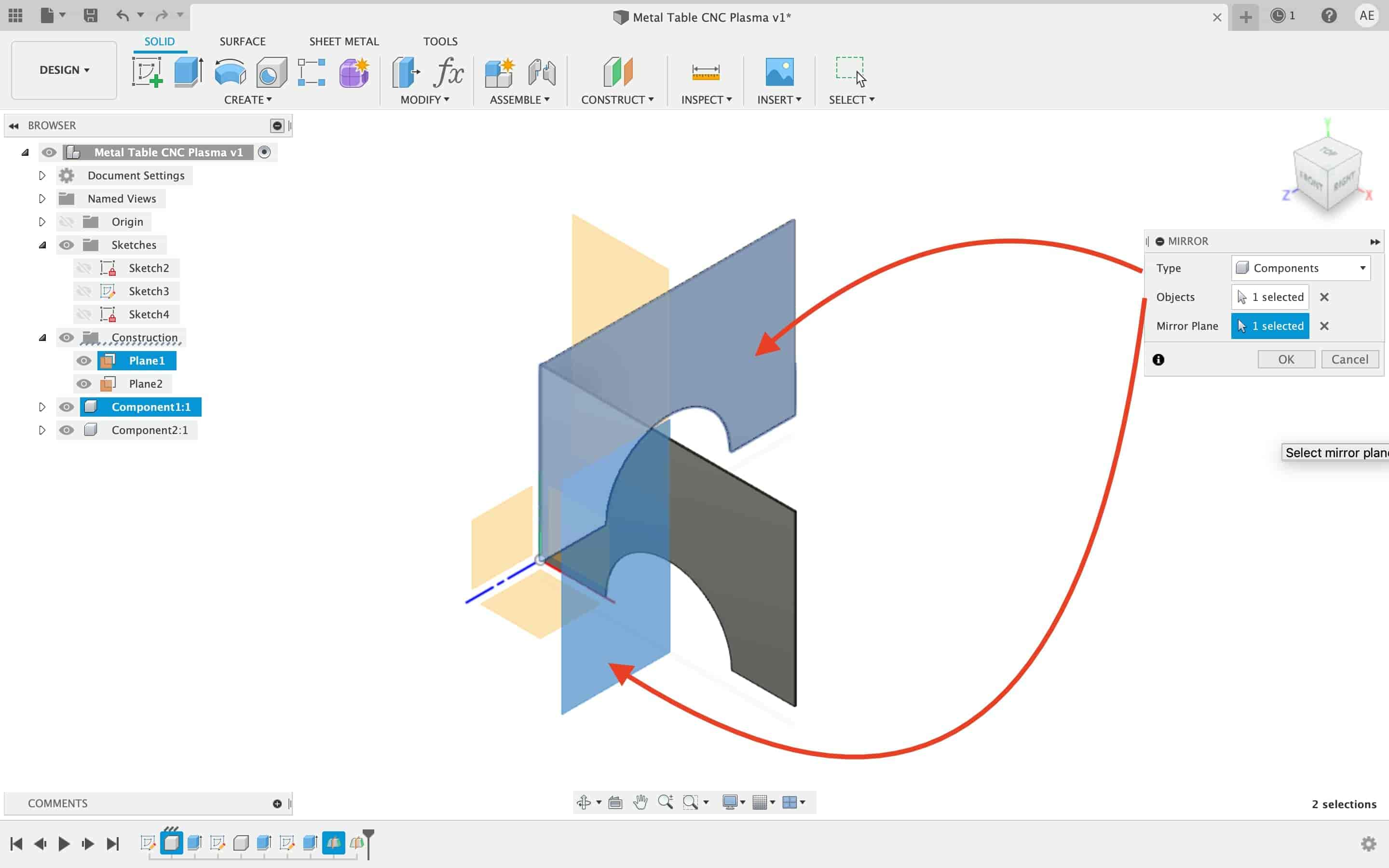Screen dimensions: 1389x868
Task: Expand Named Views node
Action: [x=42, y=199]
